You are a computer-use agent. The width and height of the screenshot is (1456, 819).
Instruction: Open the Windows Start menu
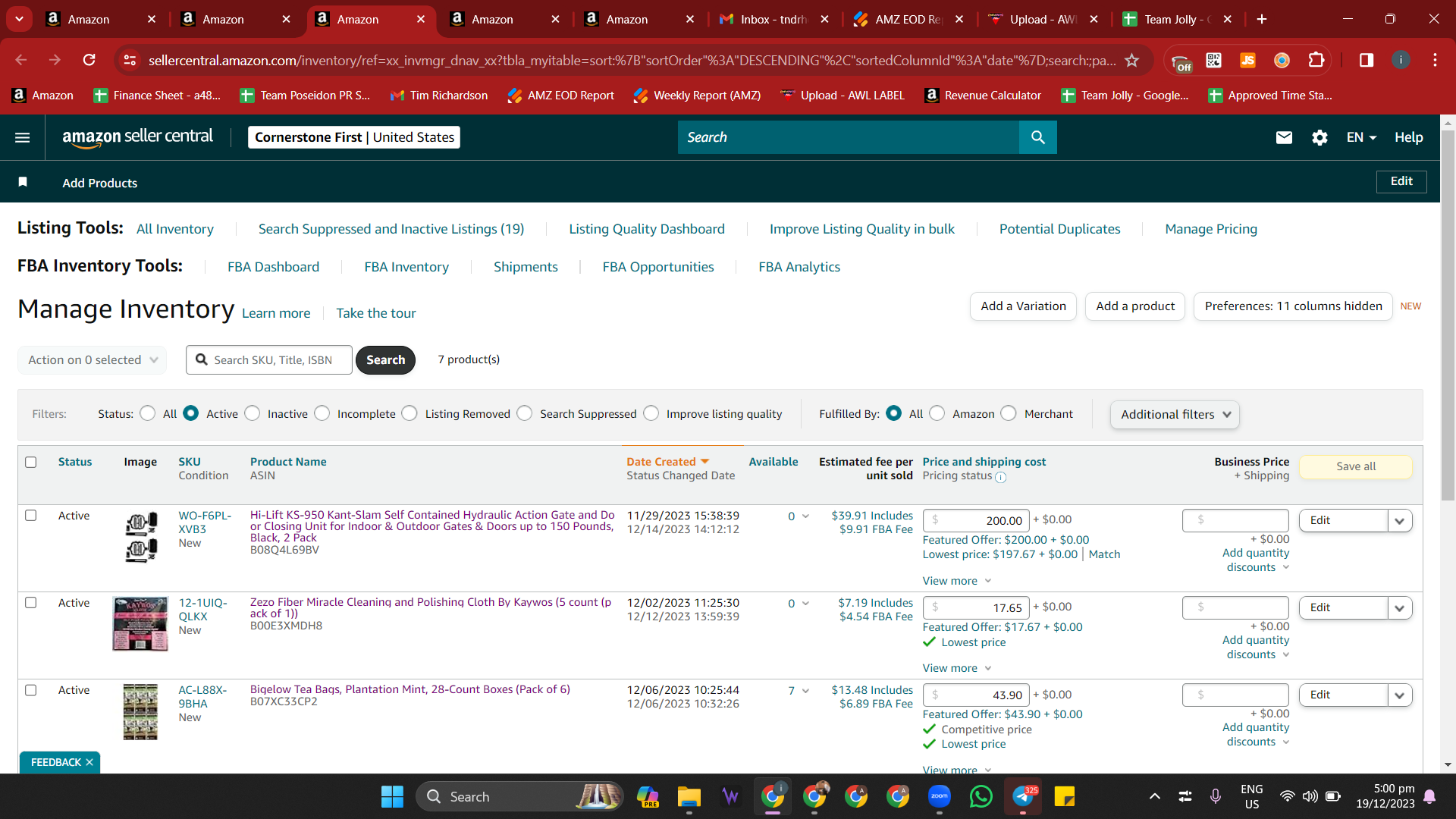pos(392,796)
